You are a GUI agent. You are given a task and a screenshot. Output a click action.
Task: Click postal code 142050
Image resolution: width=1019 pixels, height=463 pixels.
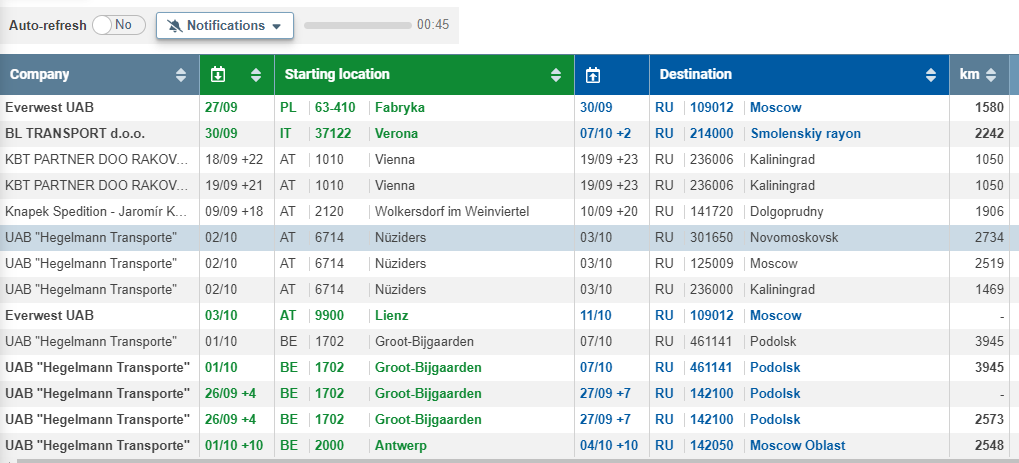[712, 445]
